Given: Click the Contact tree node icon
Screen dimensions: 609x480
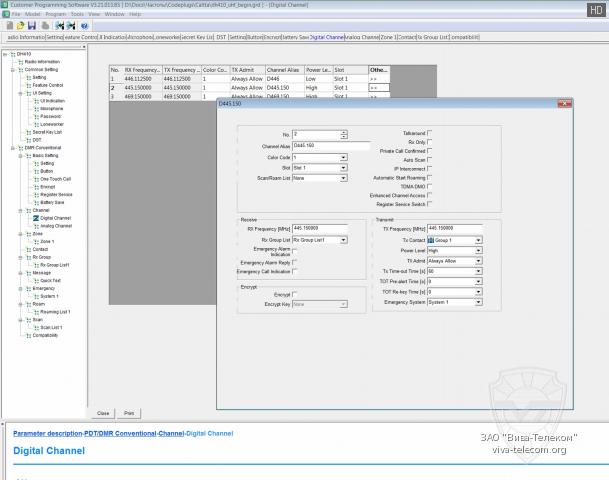Looking at the screenshot, I should (28, 250).
